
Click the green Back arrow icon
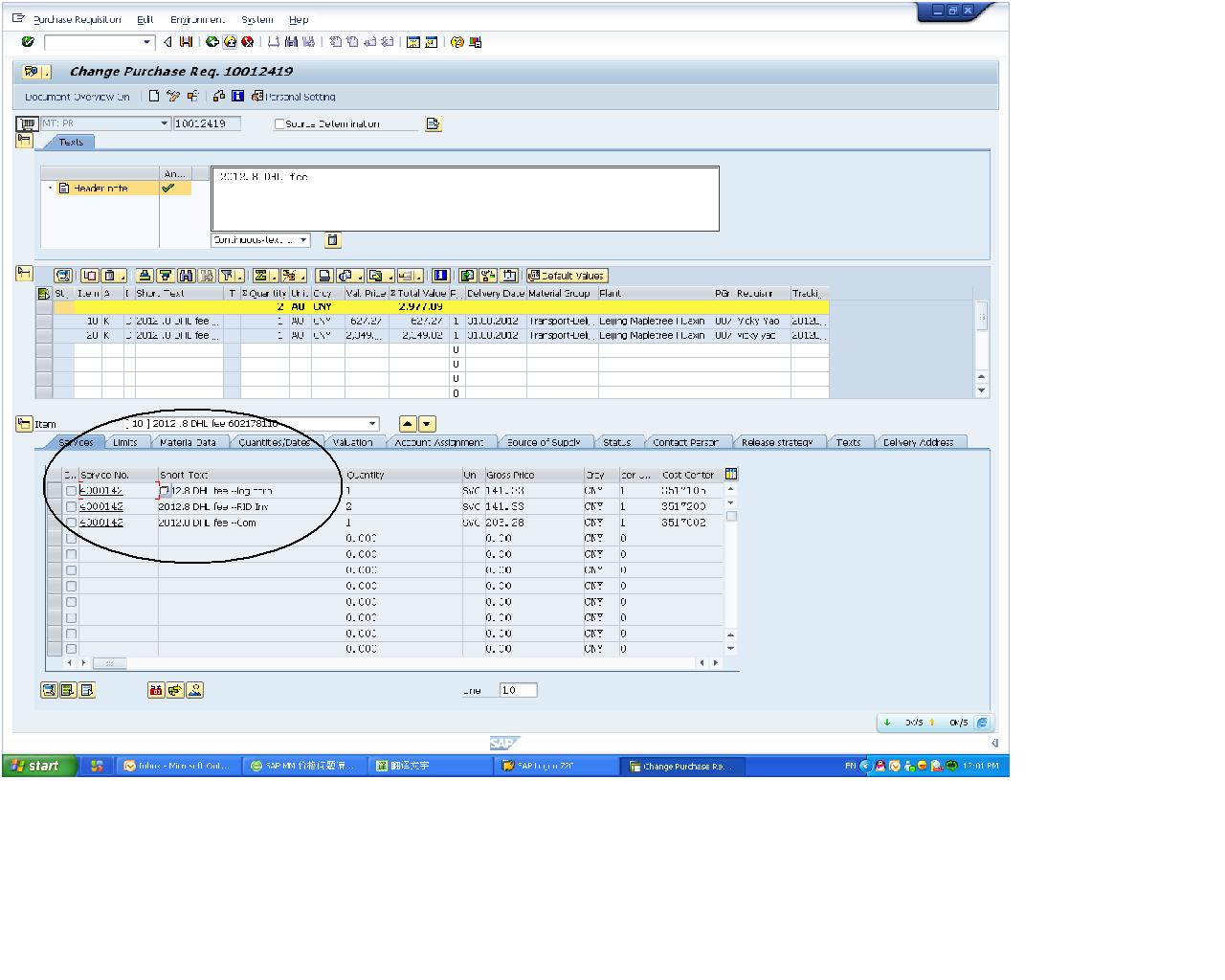pyautogui.click(x=212, y=42)
